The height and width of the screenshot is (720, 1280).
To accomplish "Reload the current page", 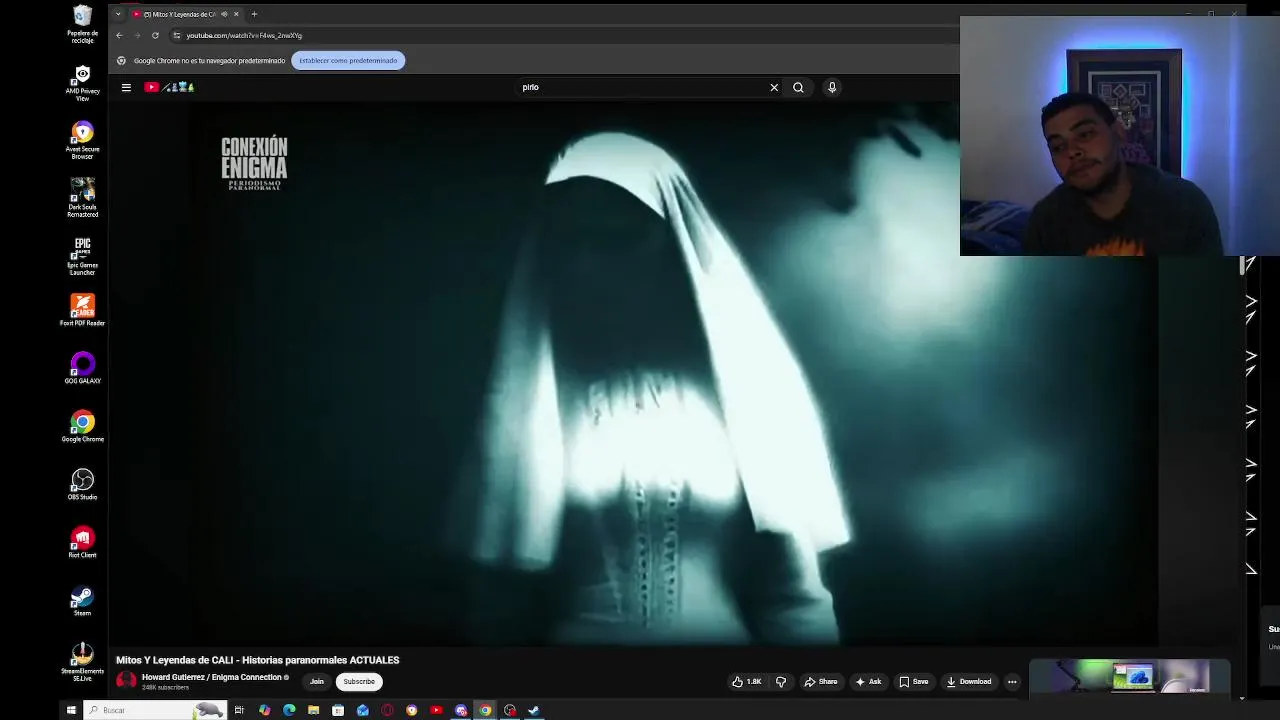I will click(x=155, y=36).
